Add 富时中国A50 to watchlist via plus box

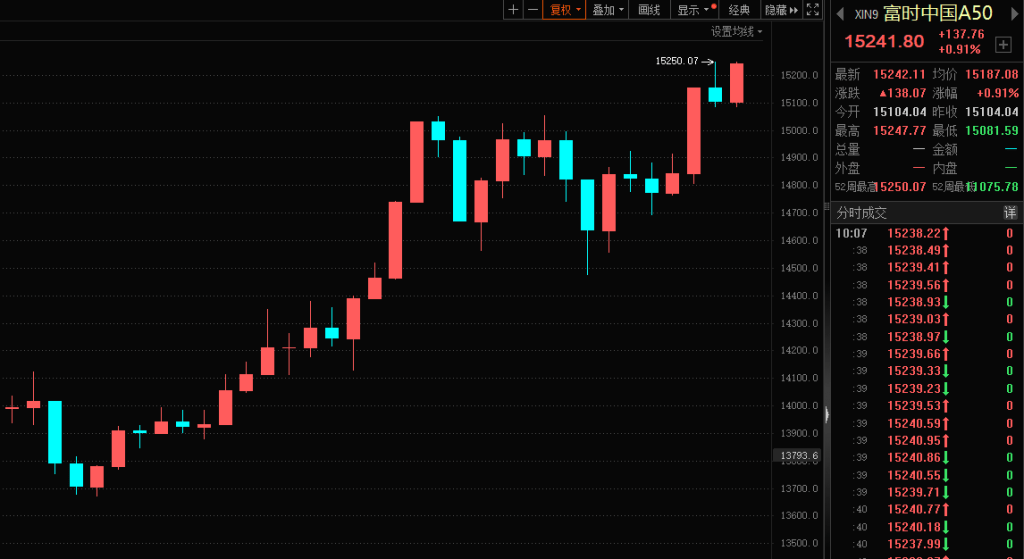click(1002, 45)
